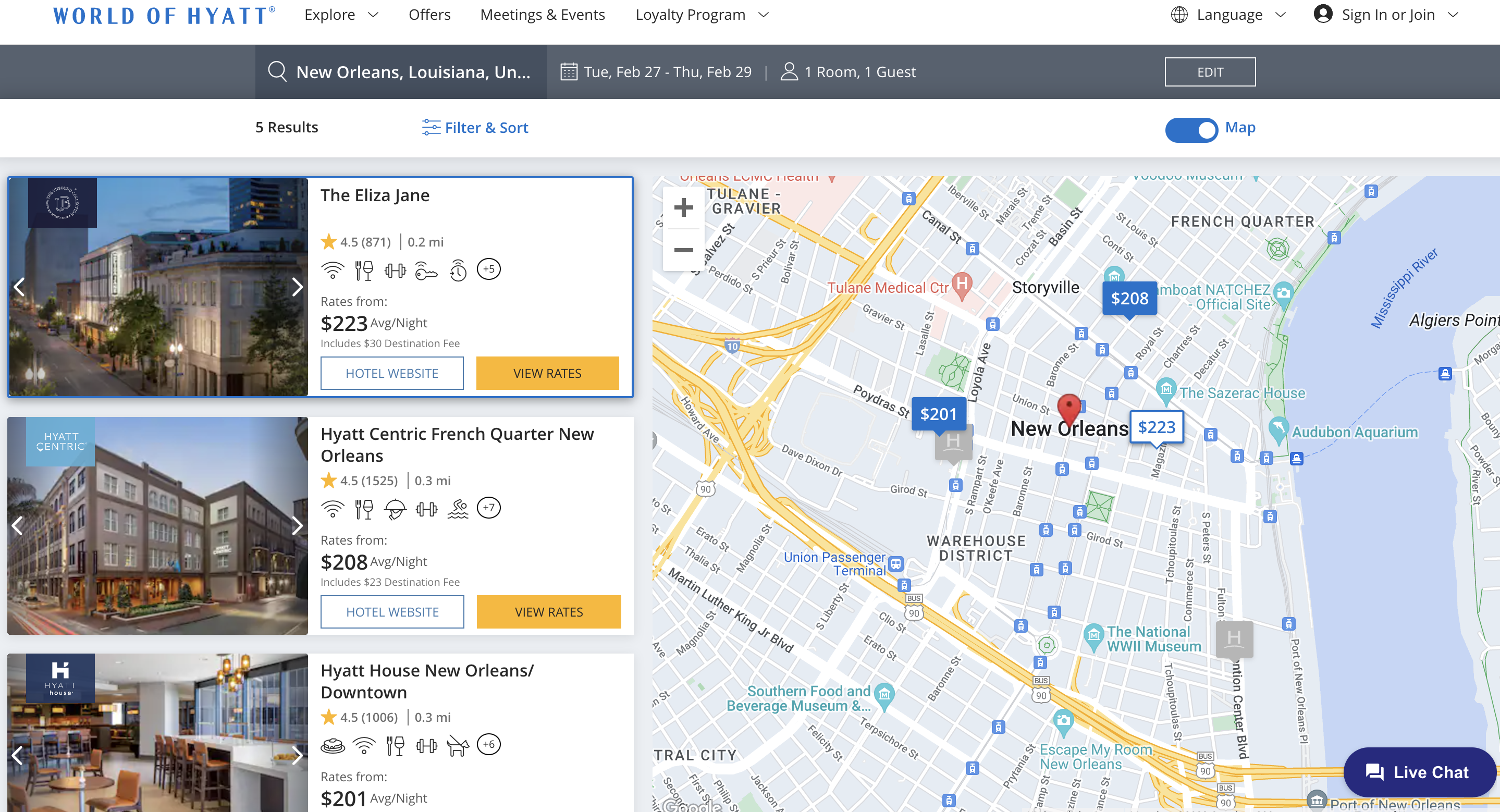Show The Eliza Jane +5 more amenities

point(488,269)
